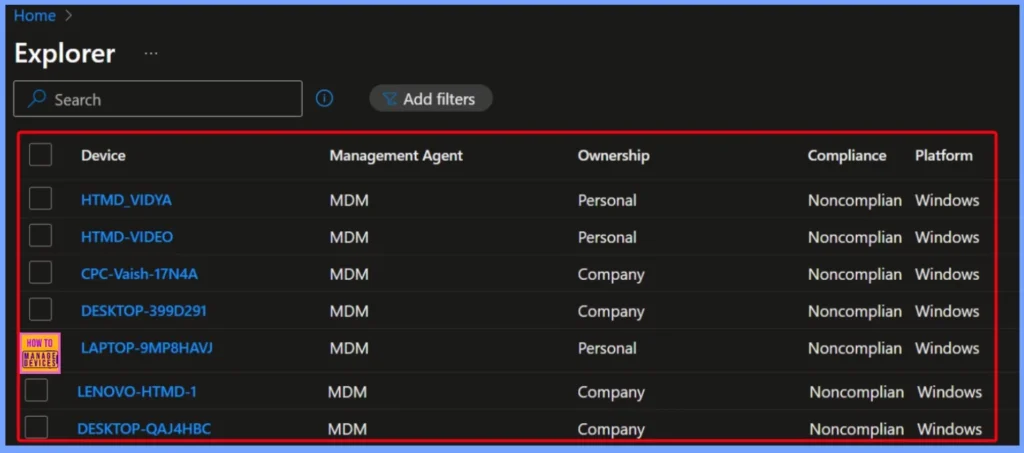Image resolution: width=1024 pixels, height=453 pixels.
Task: Open device HTMD-VIDEO
Action: [127, 237]
